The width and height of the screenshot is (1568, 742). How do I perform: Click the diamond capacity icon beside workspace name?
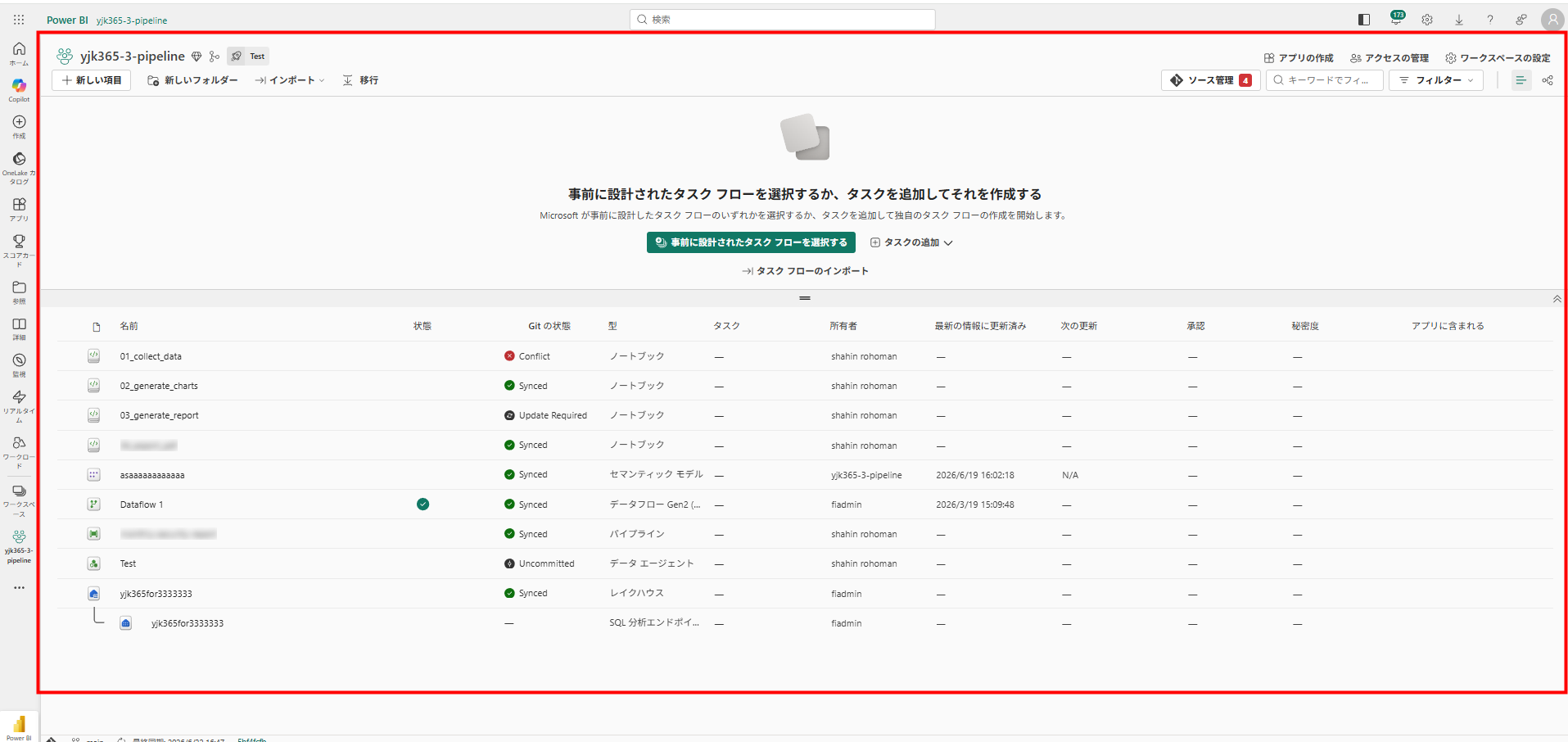pos(197,57)
